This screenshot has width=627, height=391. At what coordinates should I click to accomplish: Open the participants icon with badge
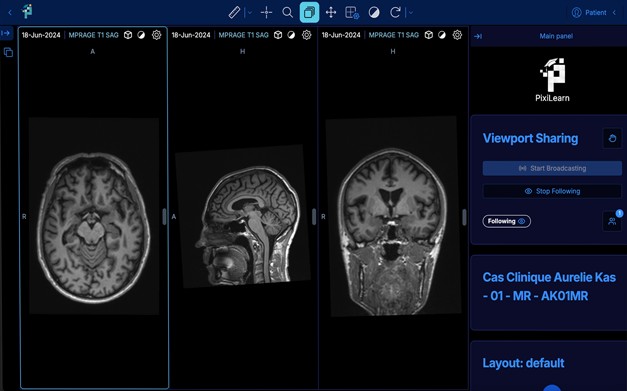[612, 221]
